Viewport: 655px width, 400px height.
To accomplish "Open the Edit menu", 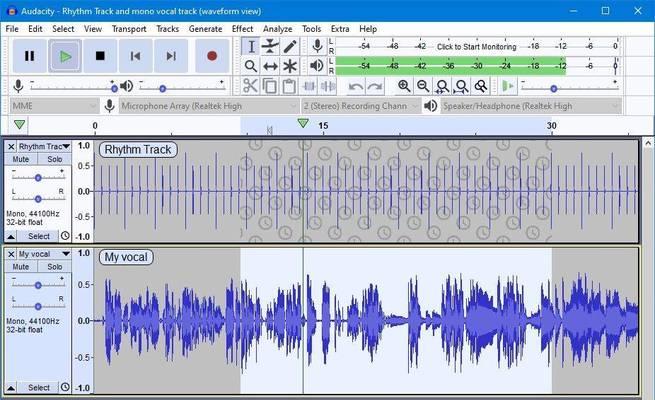I will (x=36, y=29).
